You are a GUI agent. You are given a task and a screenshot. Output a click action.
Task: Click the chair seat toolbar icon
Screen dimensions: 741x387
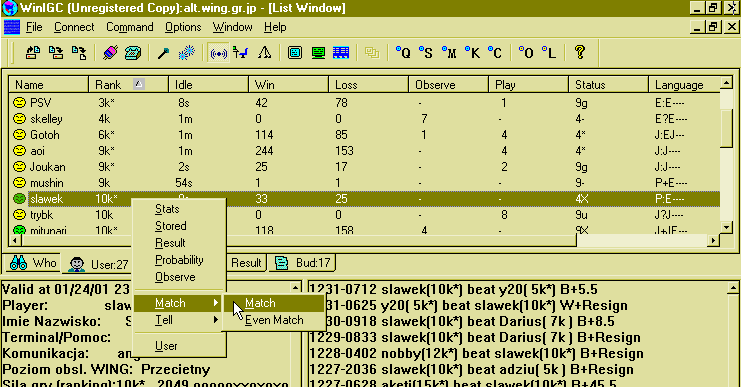click(x=241, y=52)
